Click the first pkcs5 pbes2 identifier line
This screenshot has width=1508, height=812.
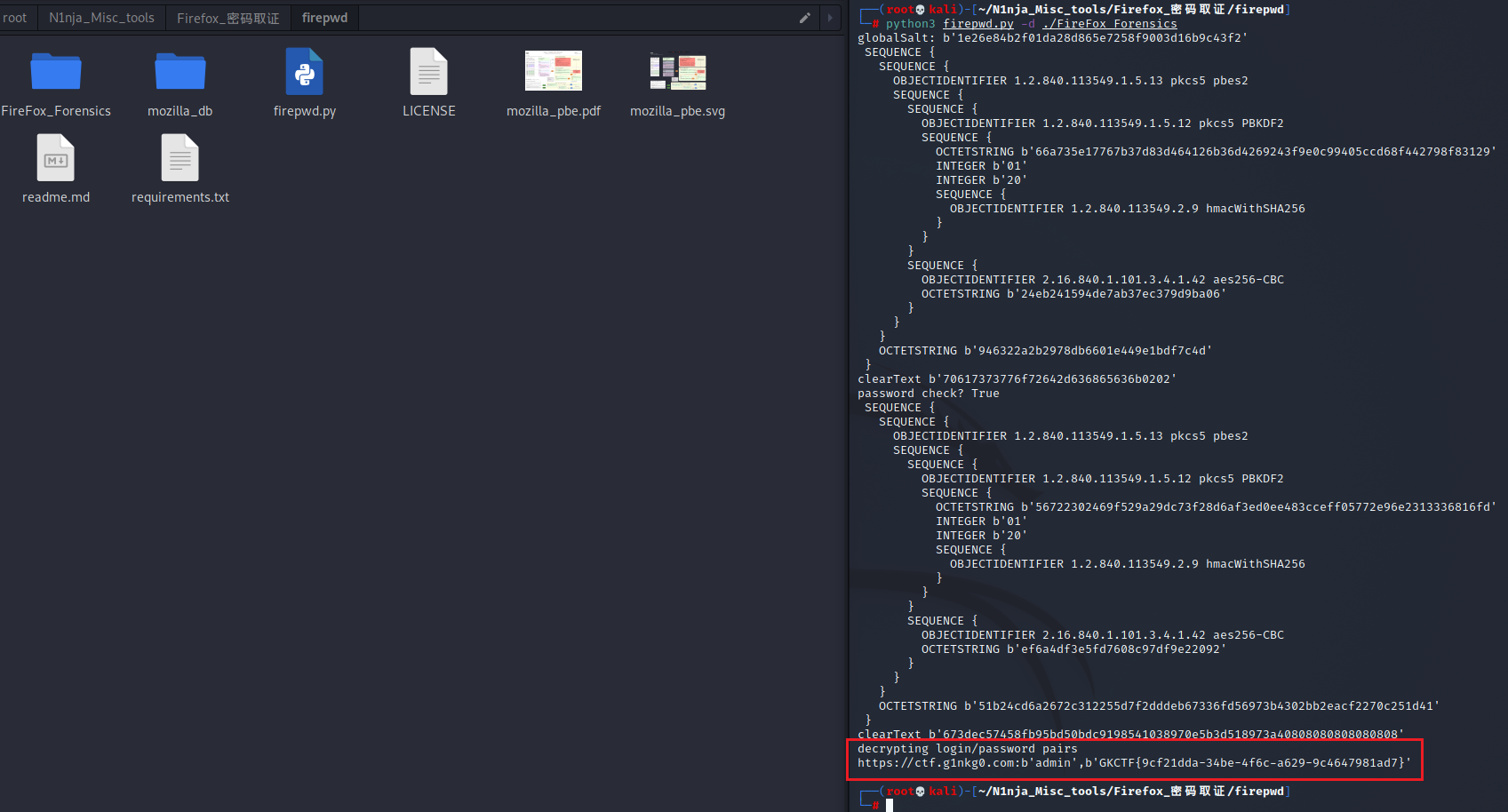1070,81
